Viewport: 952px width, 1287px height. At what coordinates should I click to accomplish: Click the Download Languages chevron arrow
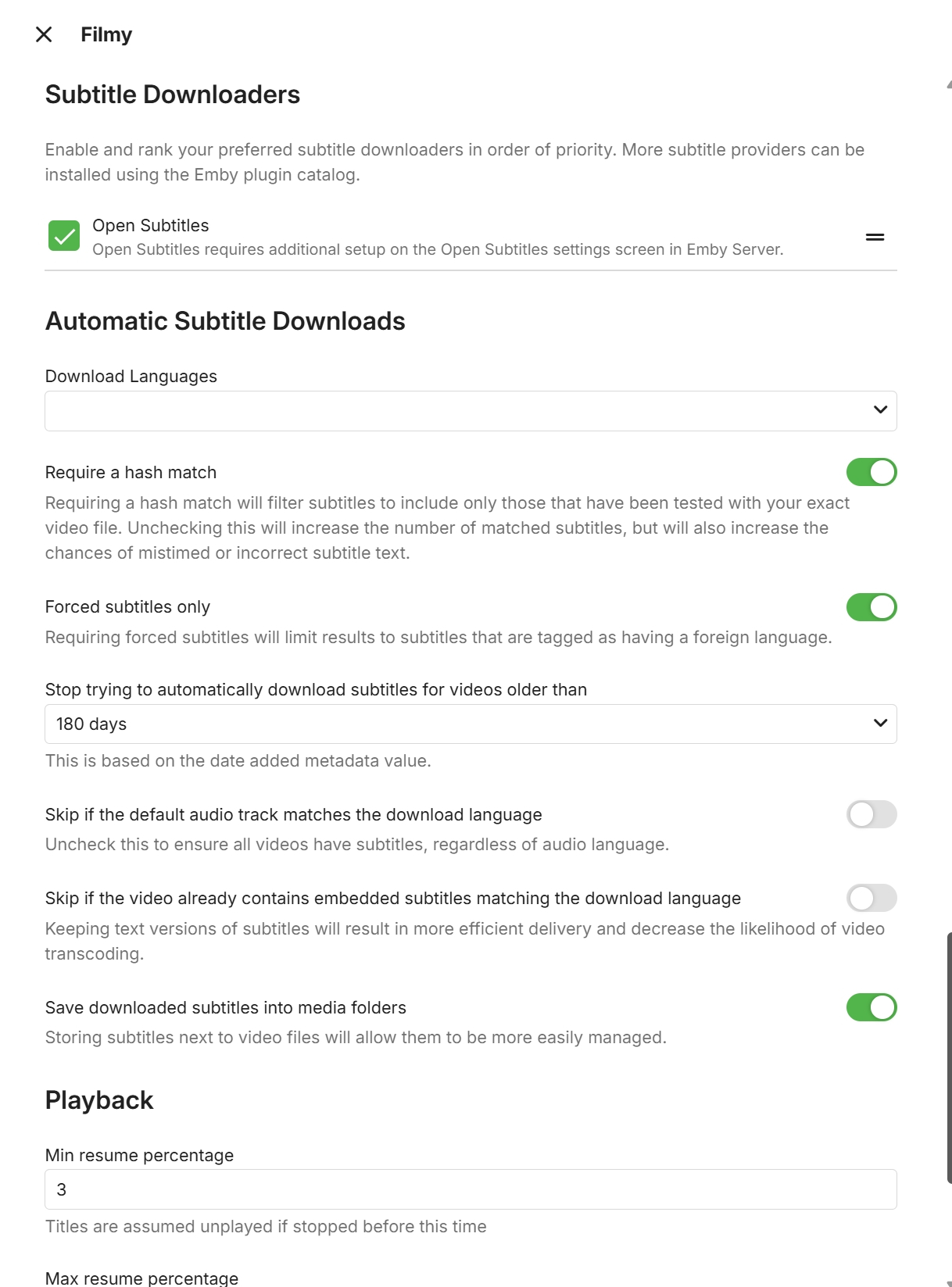pos(880,410)
